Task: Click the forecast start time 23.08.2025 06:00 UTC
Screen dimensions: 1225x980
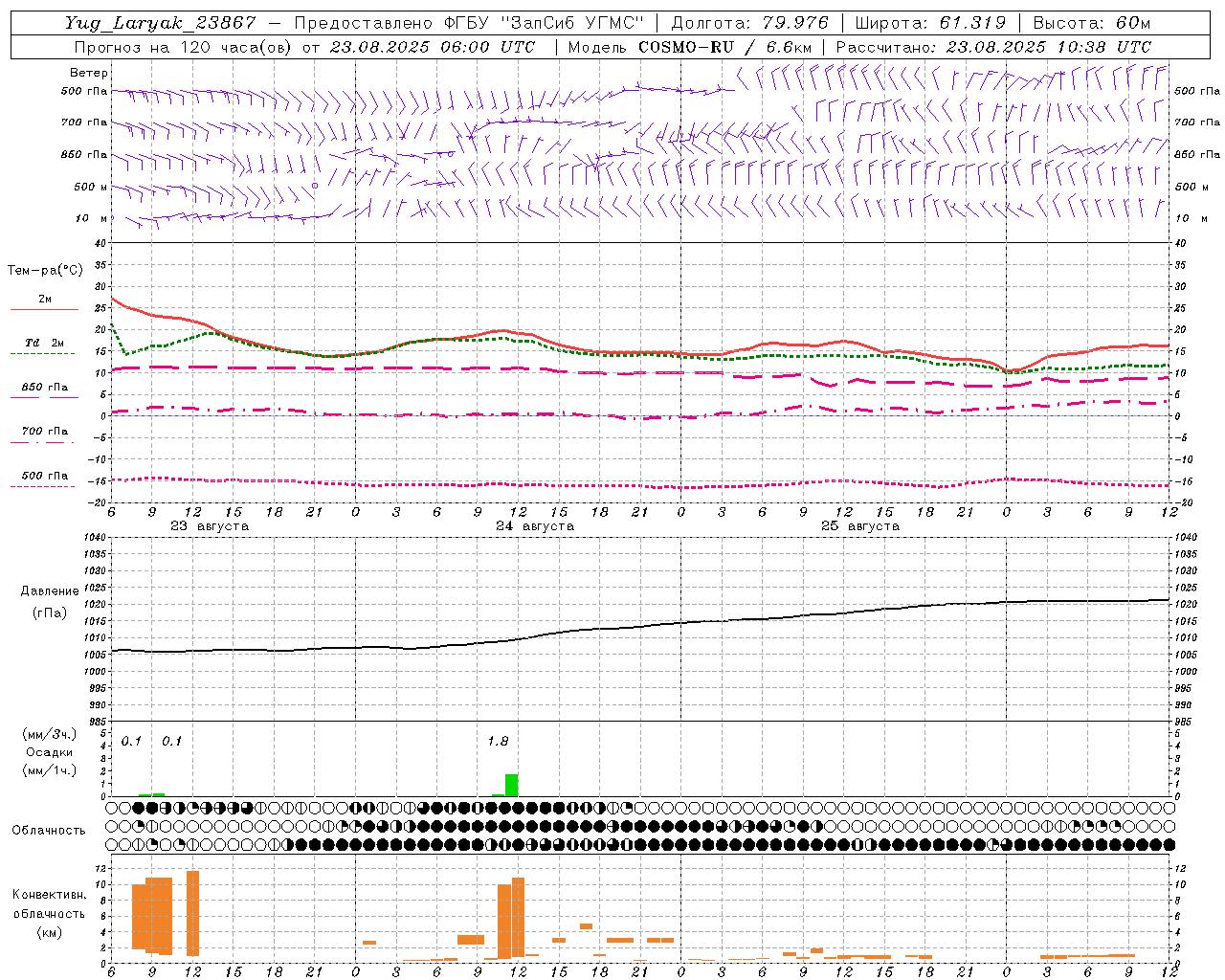Action: point(433,47)
